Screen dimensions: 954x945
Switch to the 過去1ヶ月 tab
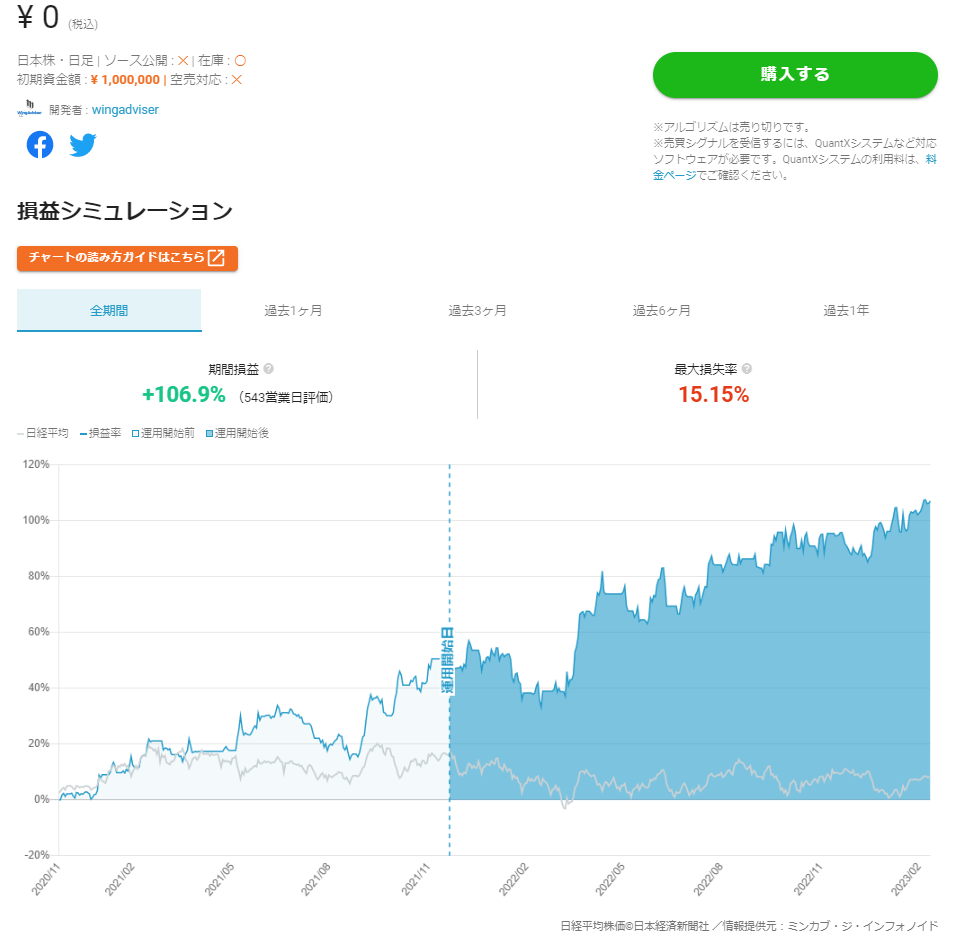(293, 310)
